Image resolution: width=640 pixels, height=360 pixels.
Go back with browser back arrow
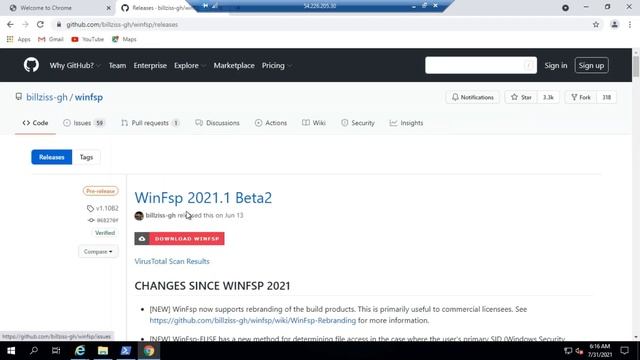pyautogui.click(x=10, y=24)
